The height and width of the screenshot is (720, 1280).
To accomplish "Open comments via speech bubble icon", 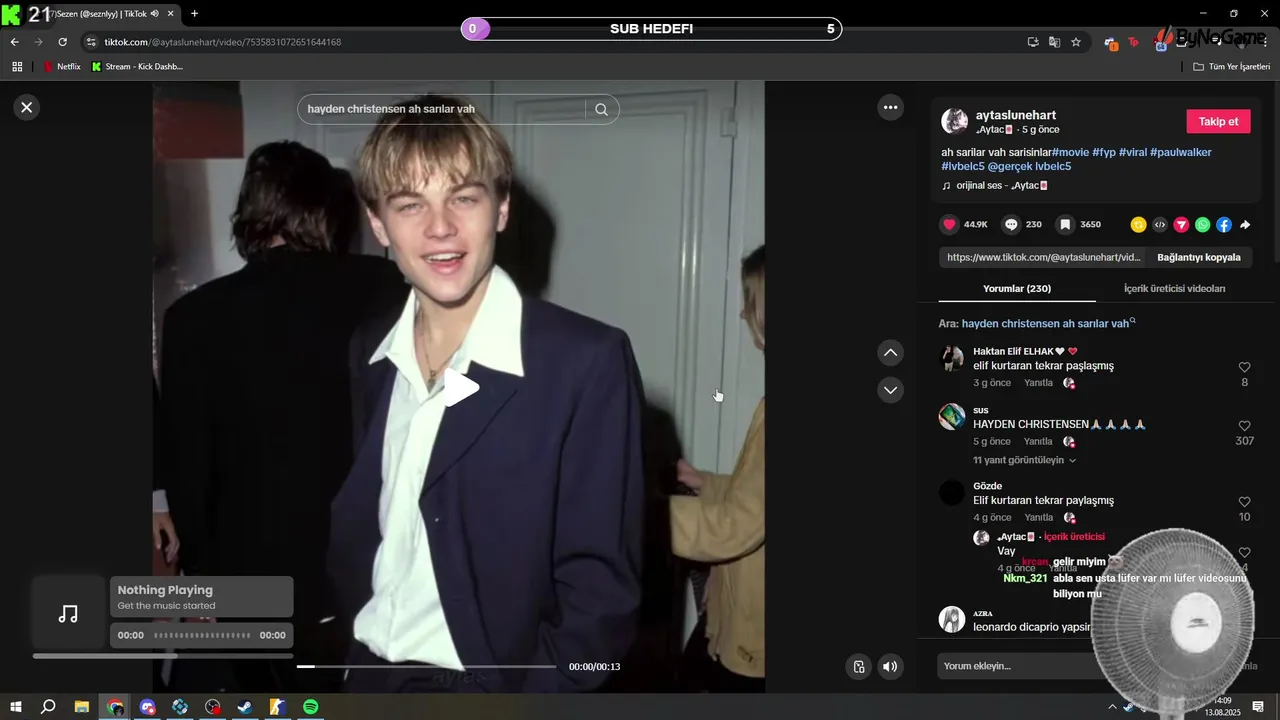I will pyautogui.click(x=1011, y=225).
